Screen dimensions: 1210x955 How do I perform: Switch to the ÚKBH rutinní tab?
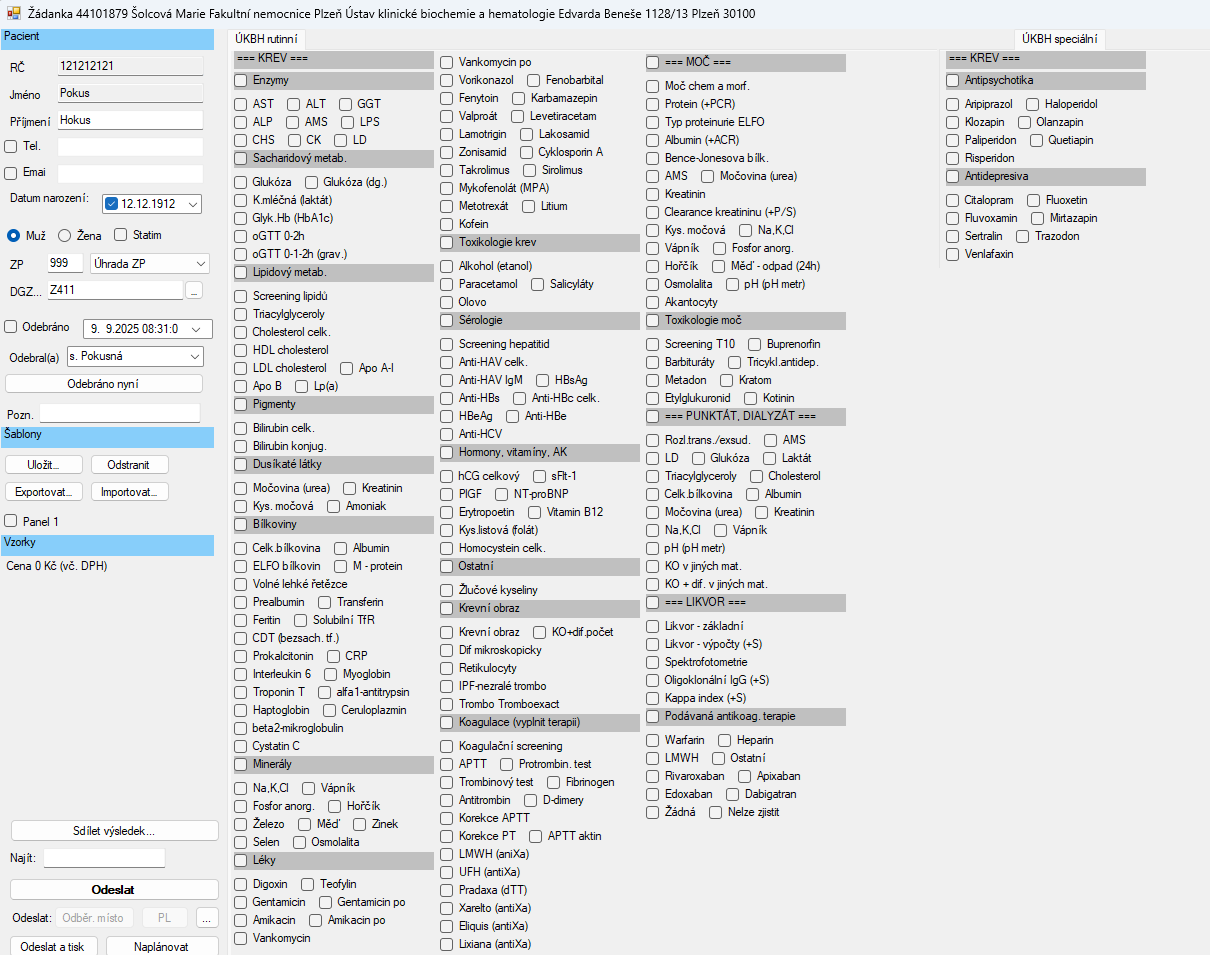point(267,39)
